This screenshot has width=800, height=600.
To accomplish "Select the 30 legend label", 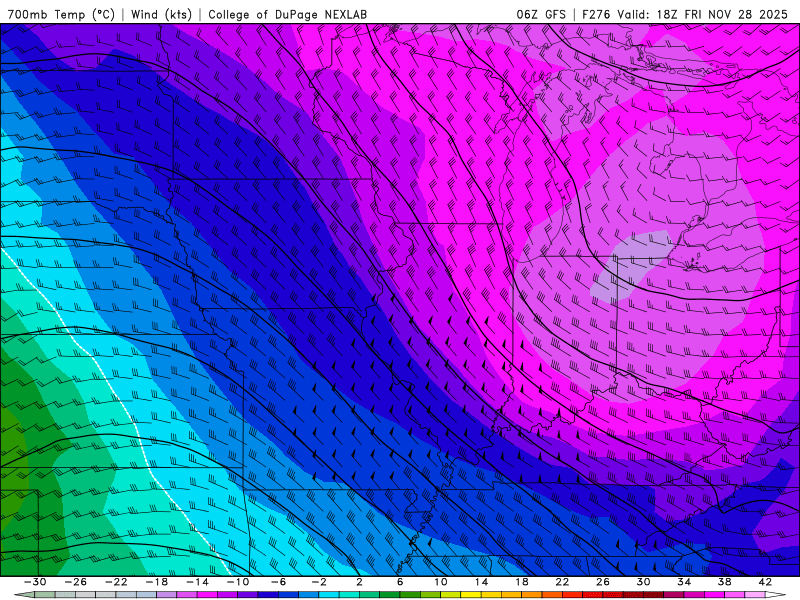I will coord(643,582).
